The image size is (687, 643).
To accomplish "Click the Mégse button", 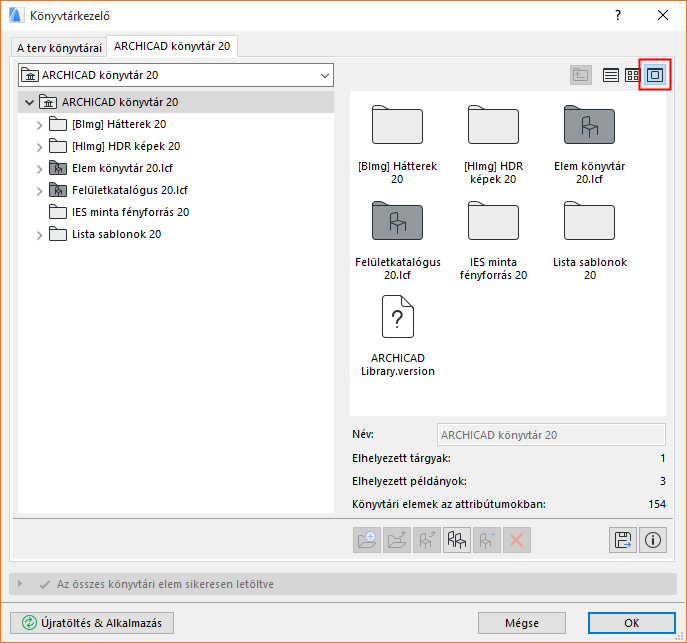I will pyautogui.click(x=522, y=623).
